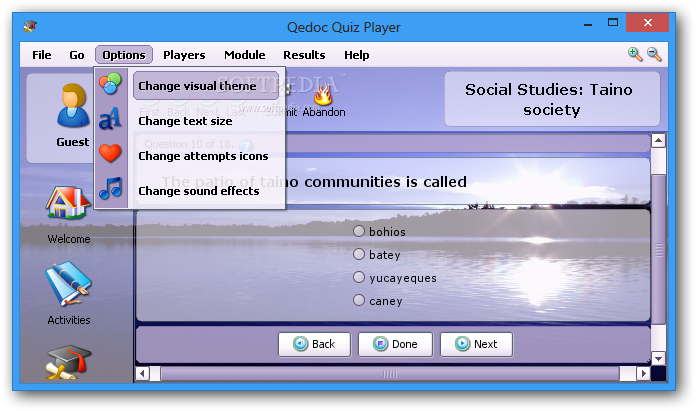696x411 pixels.
Task: Open the Activities notebook icon
Action: [68, 284]
